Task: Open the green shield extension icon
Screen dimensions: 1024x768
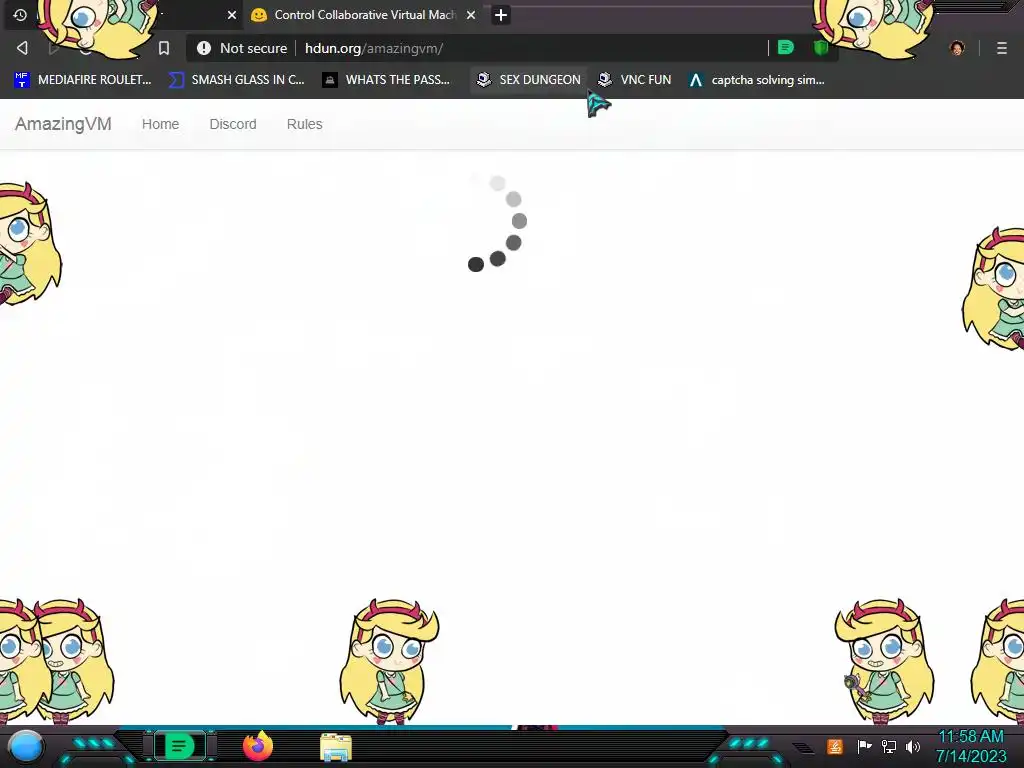Action: pyautogui.click(x=821, y=48)
